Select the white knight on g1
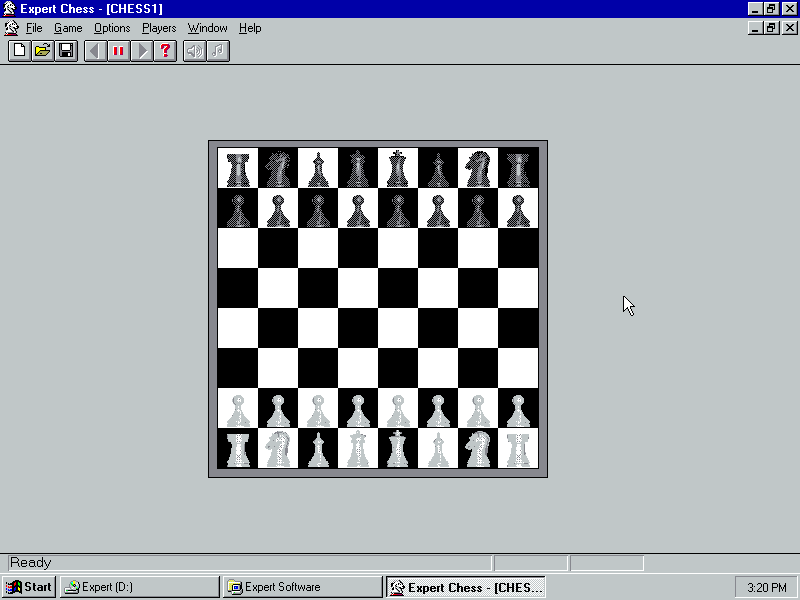Viewport: 800px width, 600px height. click(x=478, y=448)
